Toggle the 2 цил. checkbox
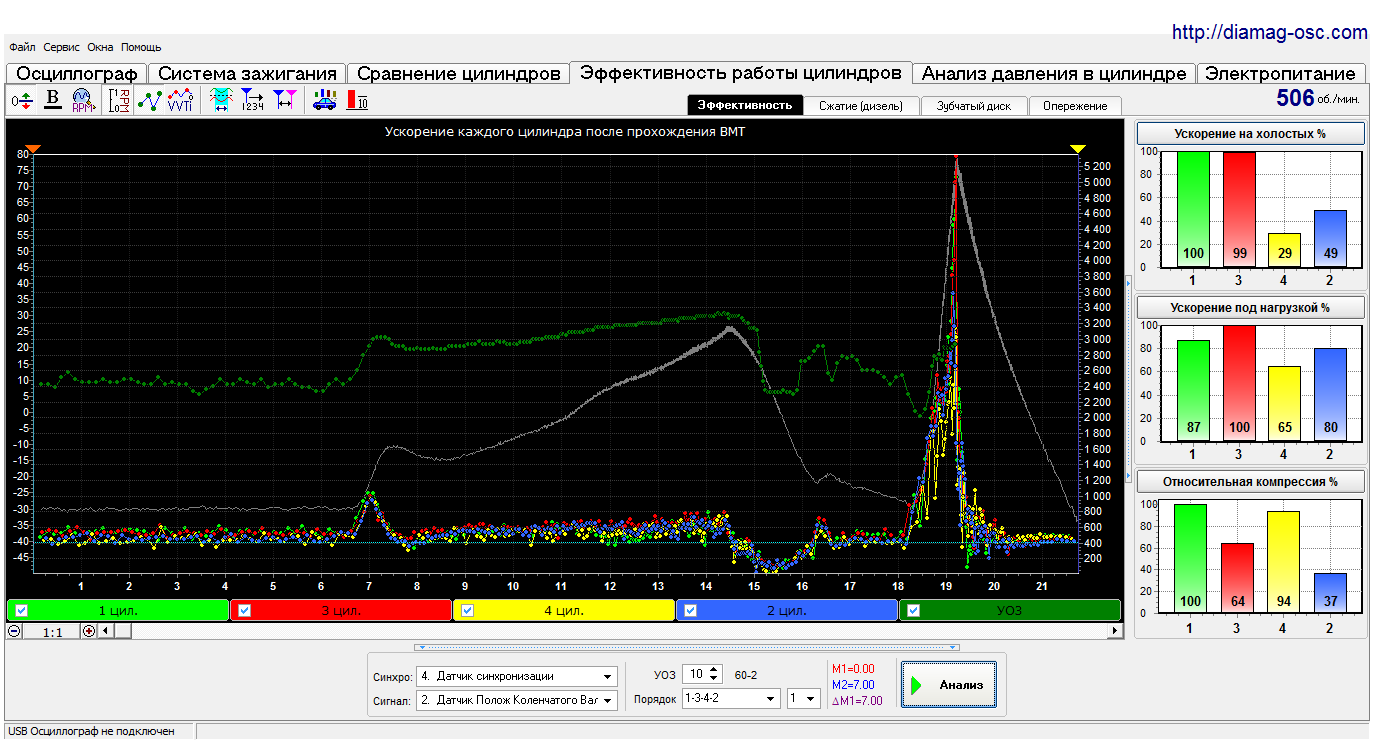 coord(690,610)
